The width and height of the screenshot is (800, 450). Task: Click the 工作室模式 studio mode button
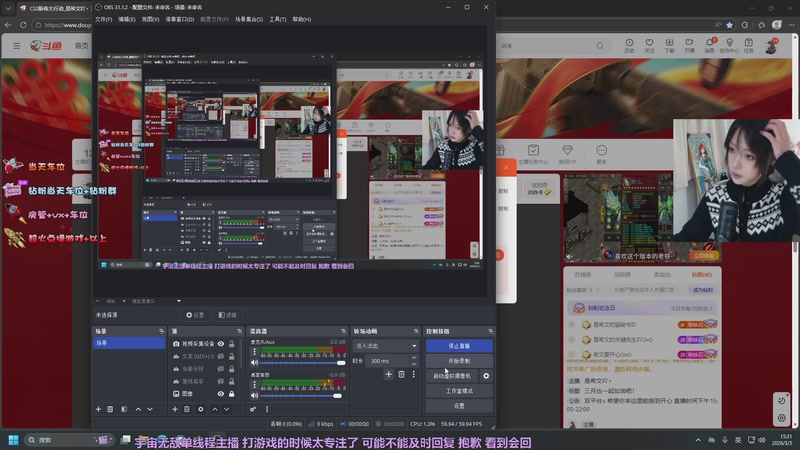pos(459,391)
